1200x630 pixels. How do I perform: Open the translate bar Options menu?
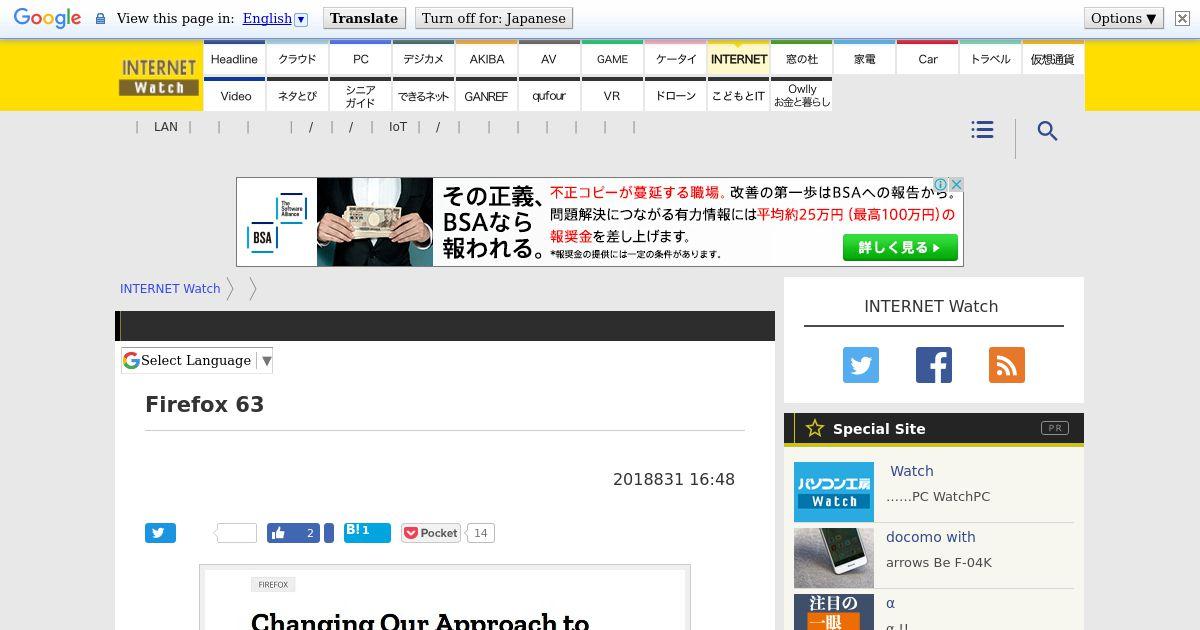click(1124, 18)
